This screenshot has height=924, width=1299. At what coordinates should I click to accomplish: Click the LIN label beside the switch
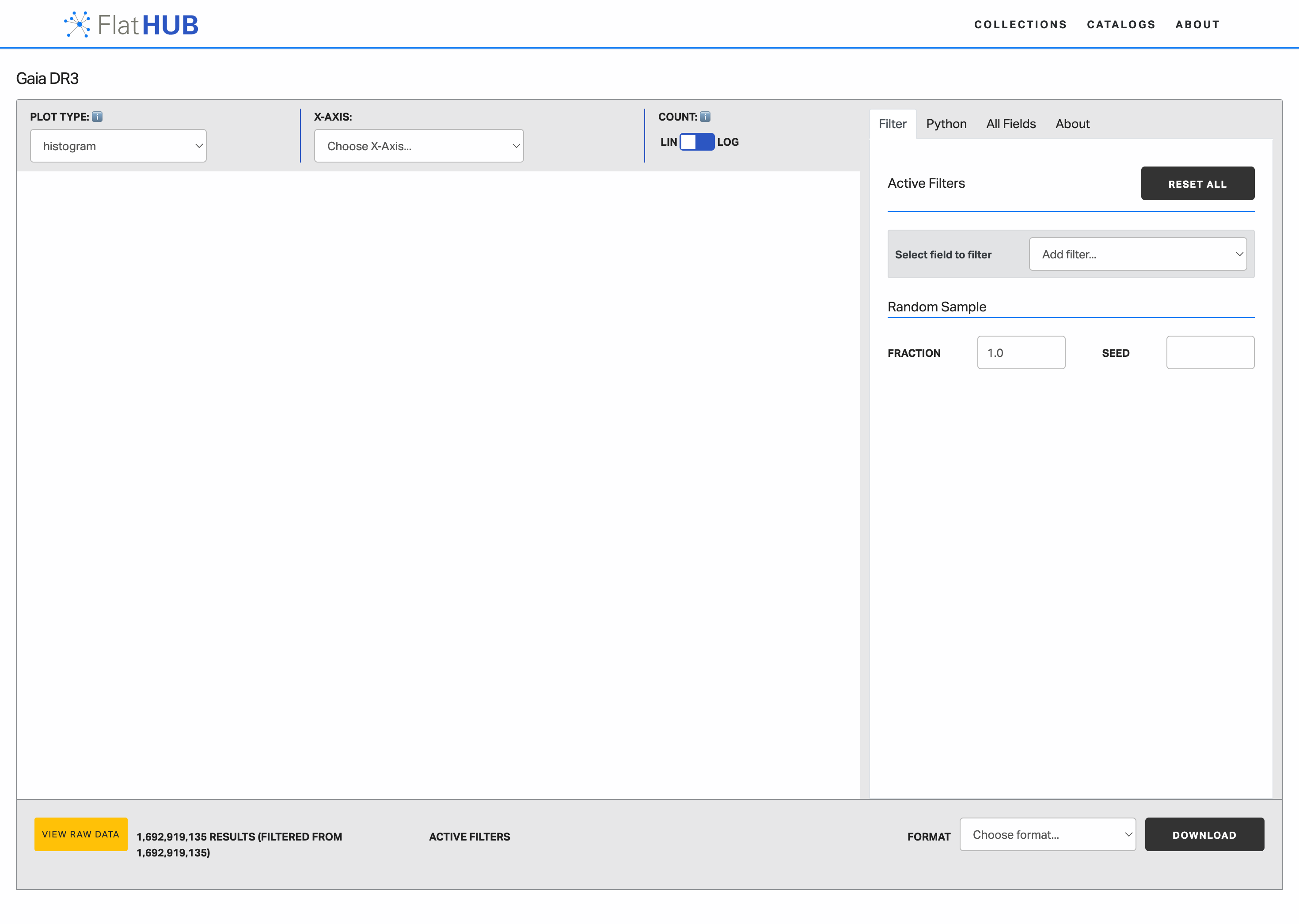point(668,142)
